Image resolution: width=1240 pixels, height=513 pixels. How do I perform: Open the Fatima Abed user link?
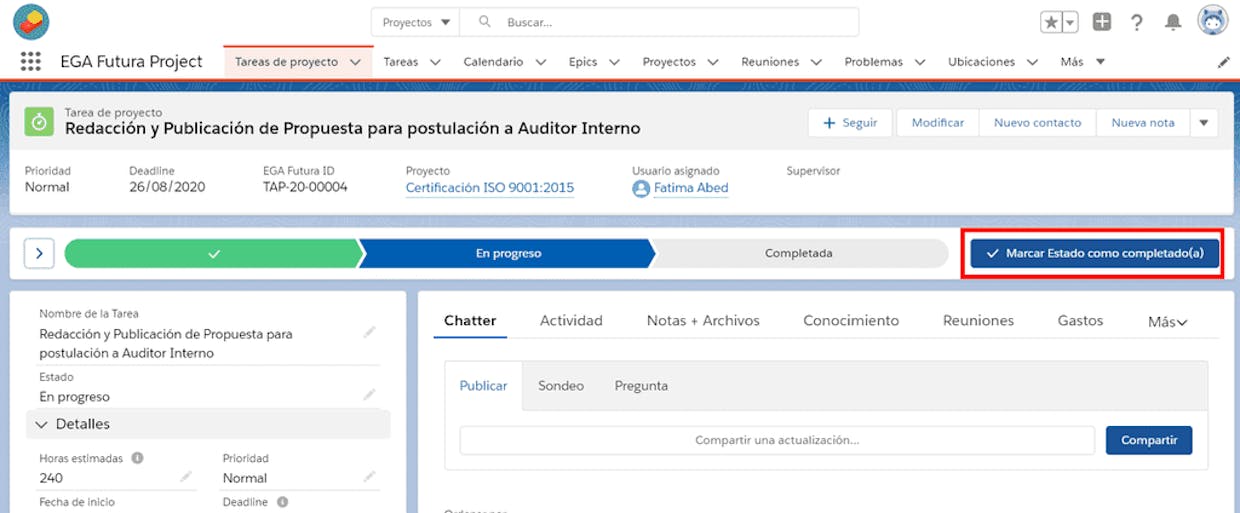pos(691,188)
